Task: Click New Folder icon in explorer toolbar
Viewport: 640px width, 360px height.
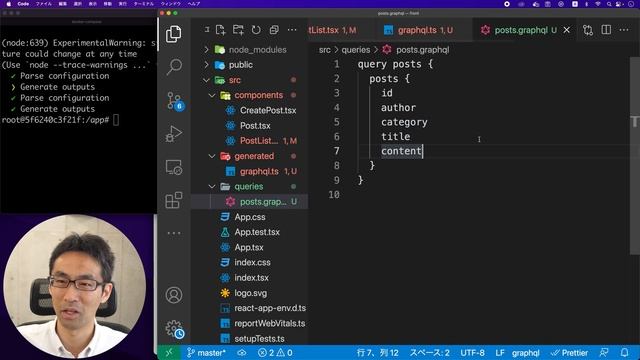Action: pos(238,30)
